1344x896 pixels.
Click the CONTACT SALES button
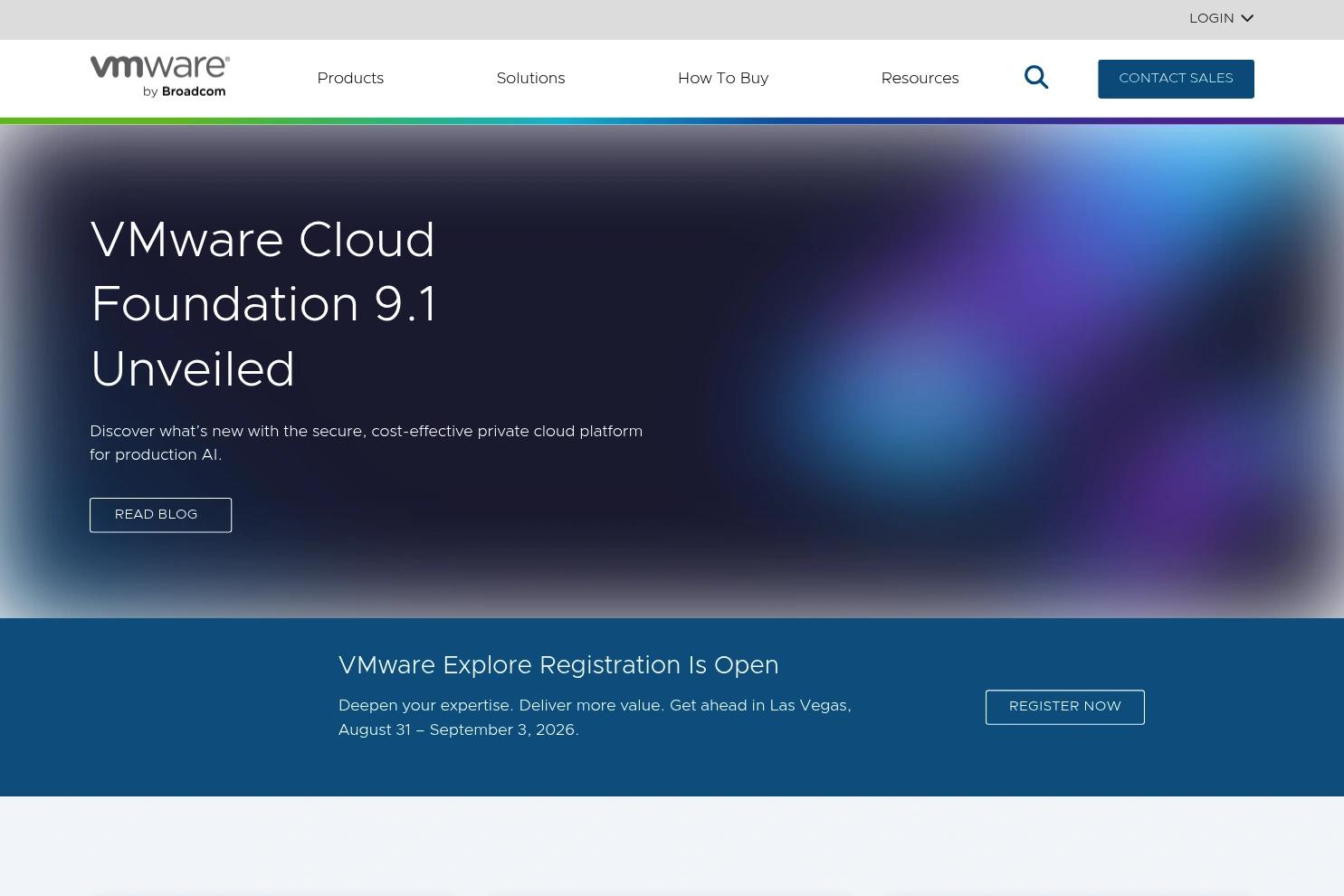click(x=1176, y=79)
